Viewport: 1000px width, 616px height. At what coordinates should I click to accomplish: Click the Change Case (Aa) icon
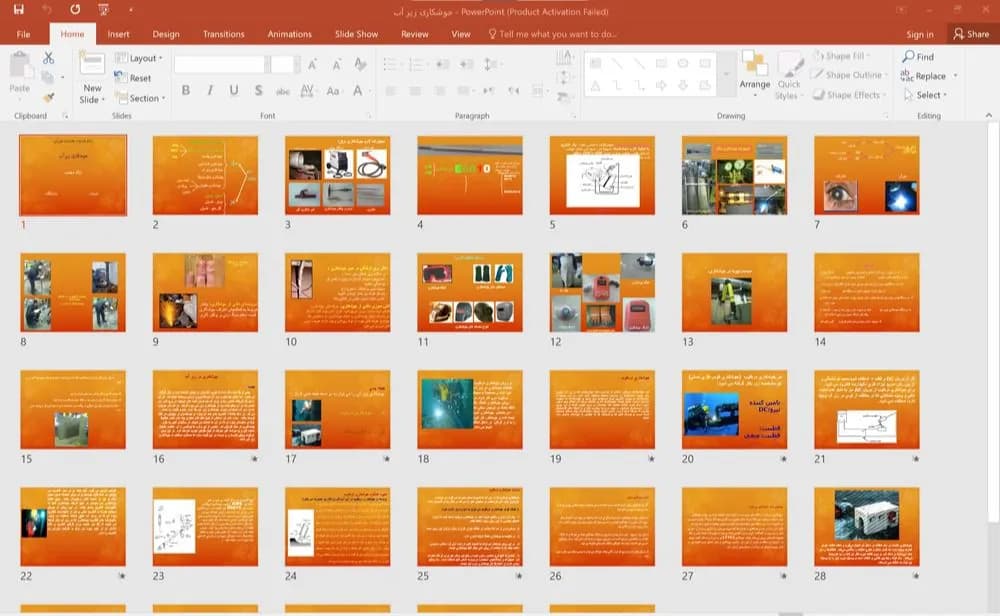pyautogui.click(x=333, y=91)
